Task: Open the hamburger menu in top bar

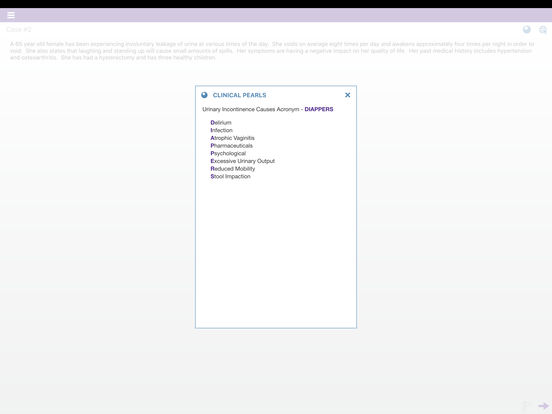Action: 11,15
